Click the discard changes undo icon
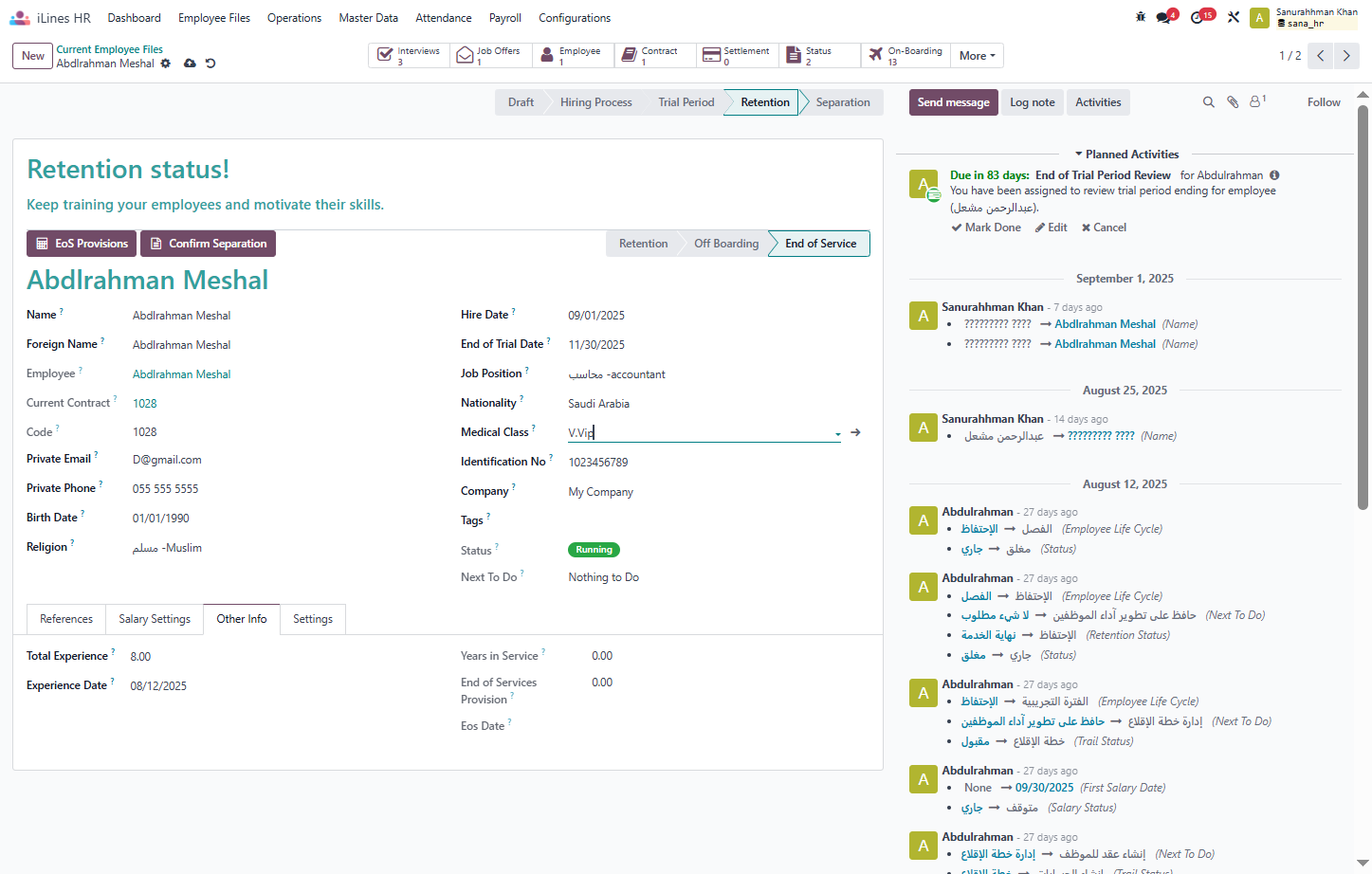 pyautogui.click(x=210, y=64)
